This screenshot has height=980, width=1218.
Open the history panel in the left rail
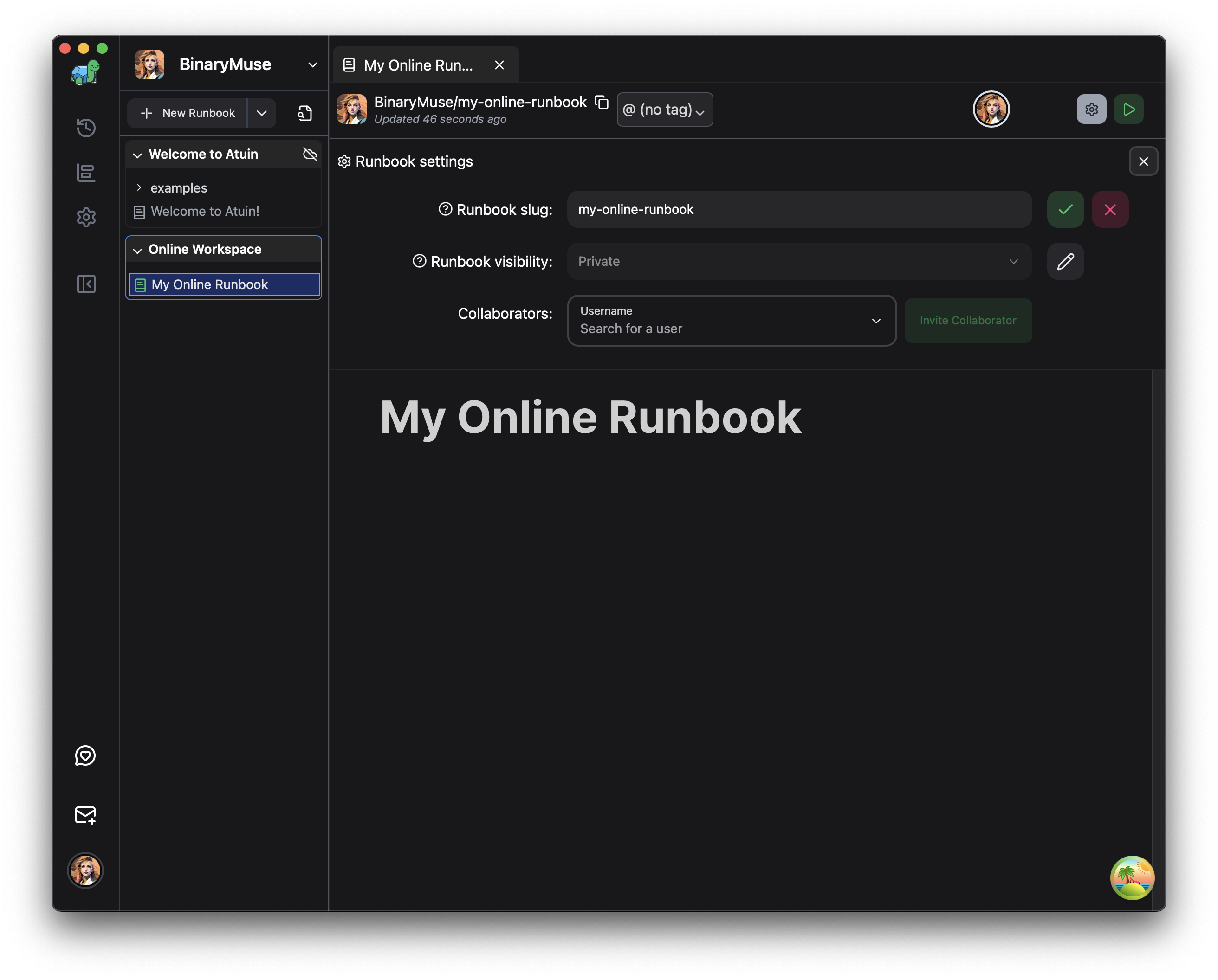86,128
